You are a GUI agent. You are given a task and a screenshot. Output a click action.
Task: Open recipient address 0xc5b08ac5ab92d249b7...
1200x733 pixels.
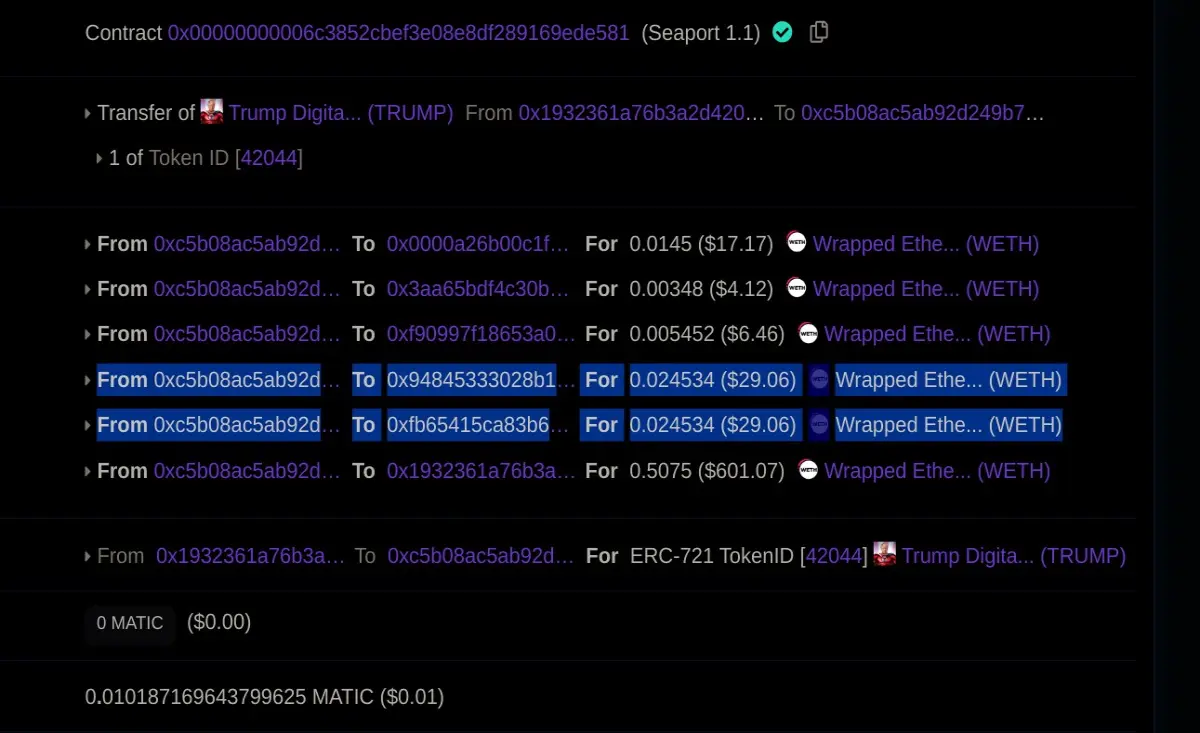(922, 113)
